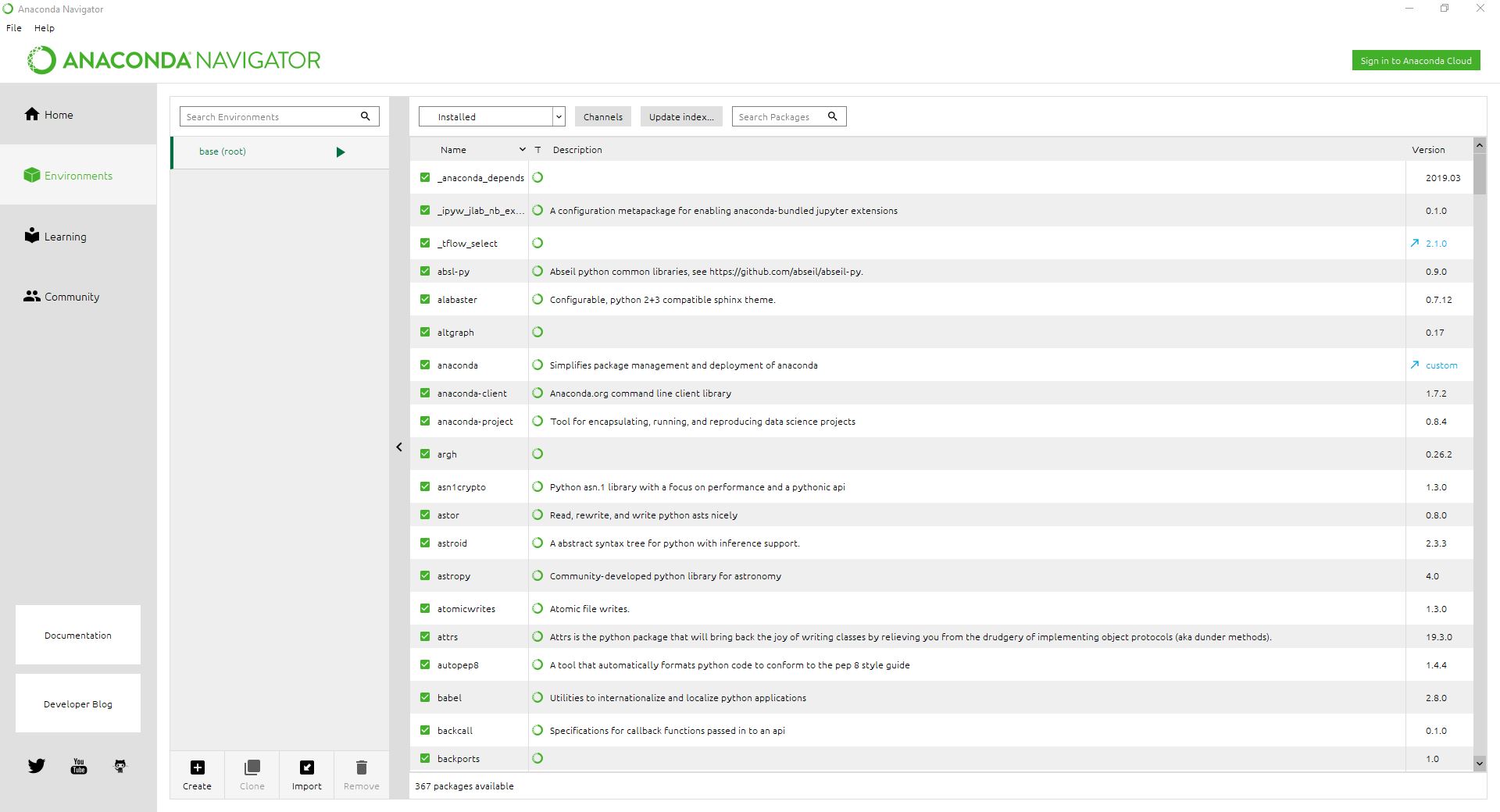This screenshot has width=1500, height=812.
Task: Click the 2.1.0 upgrade link for _tflow_select
Action: [1436, 243]
